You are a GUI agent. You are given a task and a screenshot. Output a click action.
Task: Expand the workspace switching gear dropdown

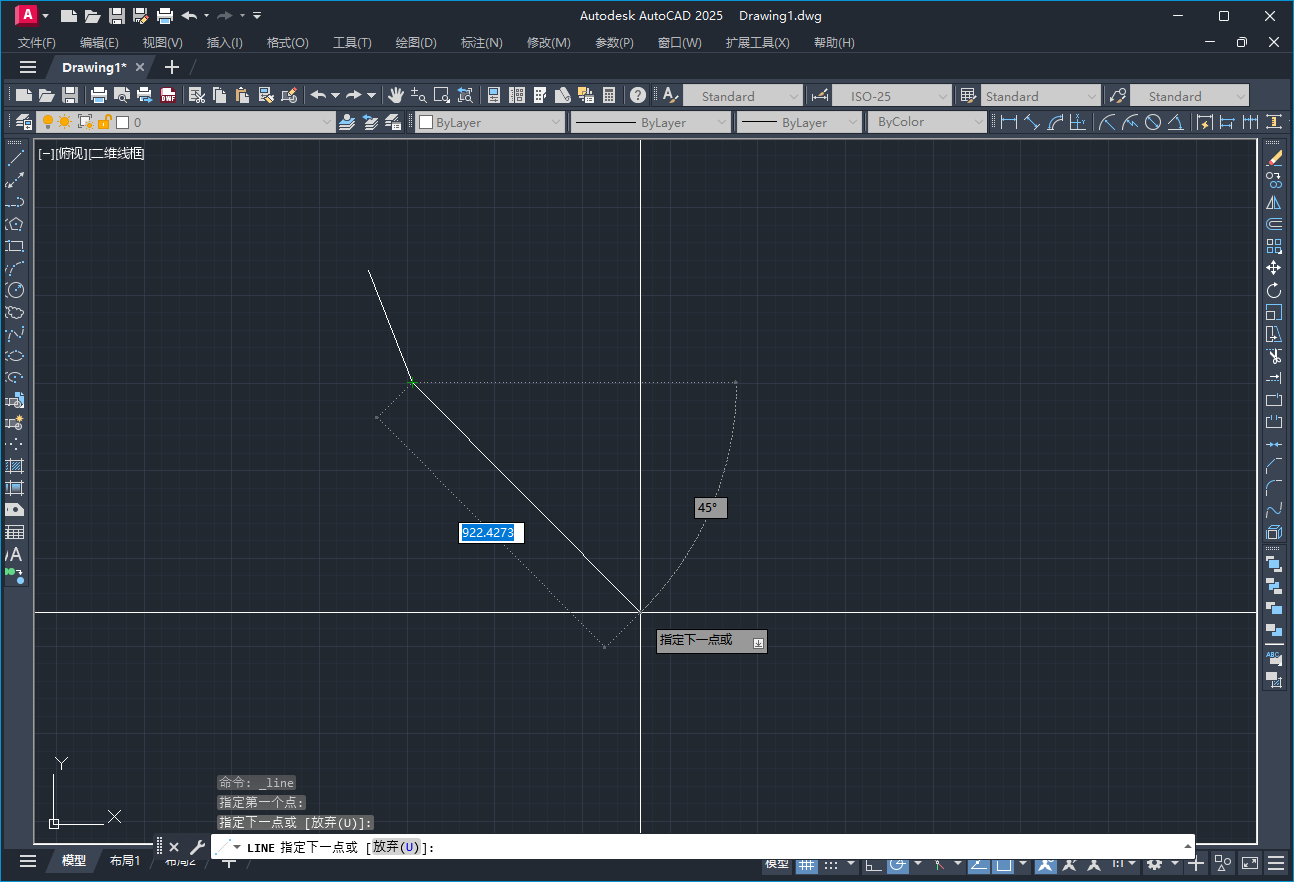tap(1175, 863)
